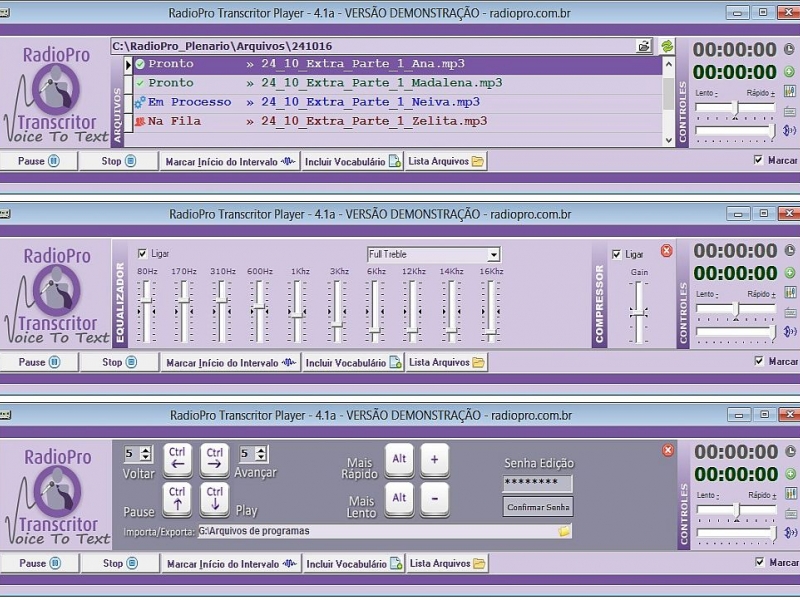Toggle the equalizer Ligar checkbox

142,254
